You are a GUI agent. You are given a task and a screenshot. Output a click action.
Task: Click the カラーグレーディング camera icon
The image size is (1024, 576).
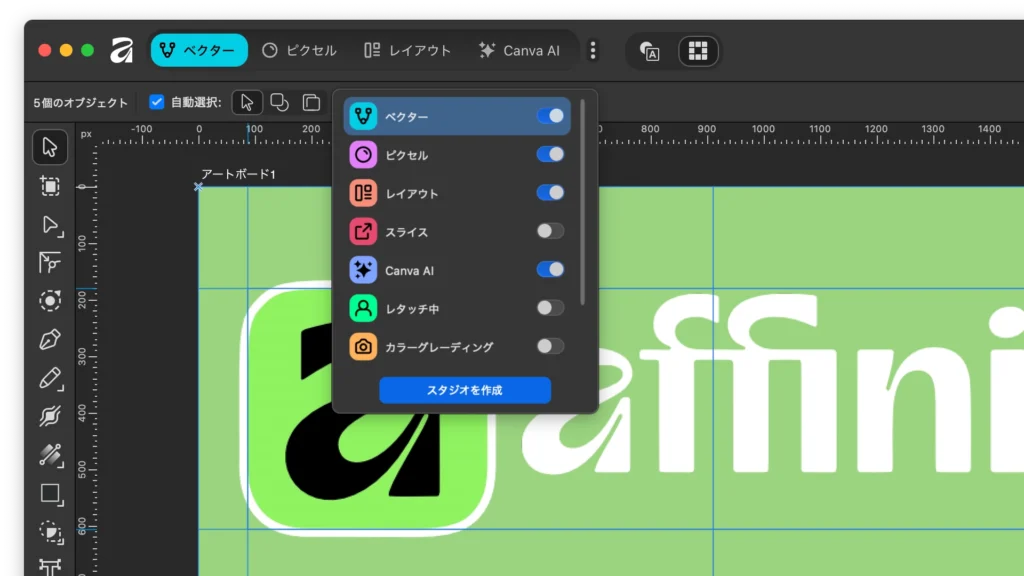point(363,347)
